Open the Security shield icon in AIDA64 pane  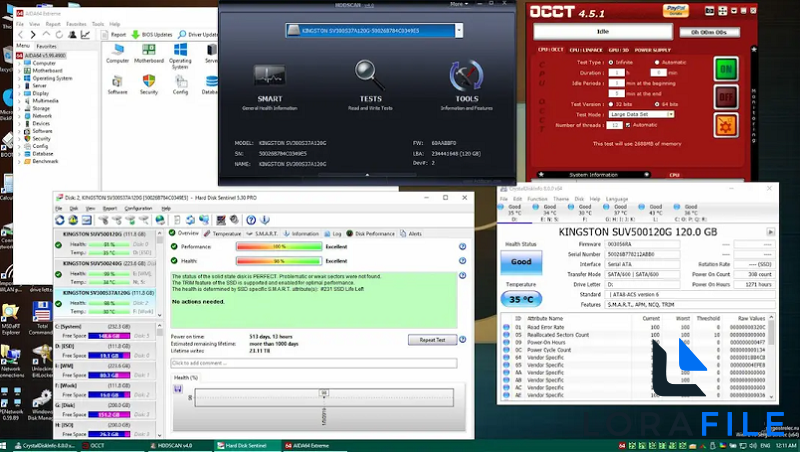148,85
